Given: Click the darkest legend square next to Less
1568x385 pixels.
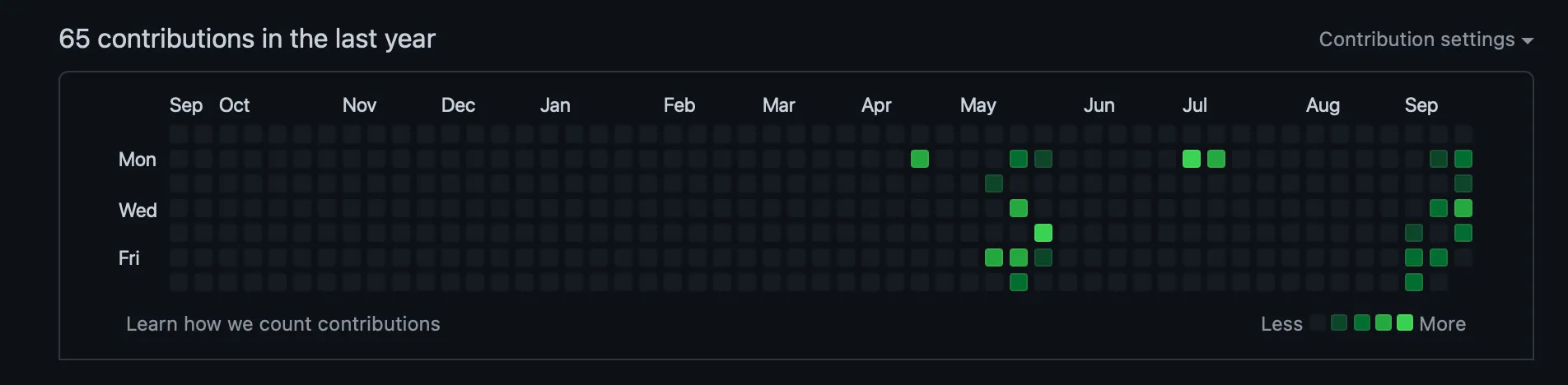Looking at the screenshot, I should coord(1318,322).
